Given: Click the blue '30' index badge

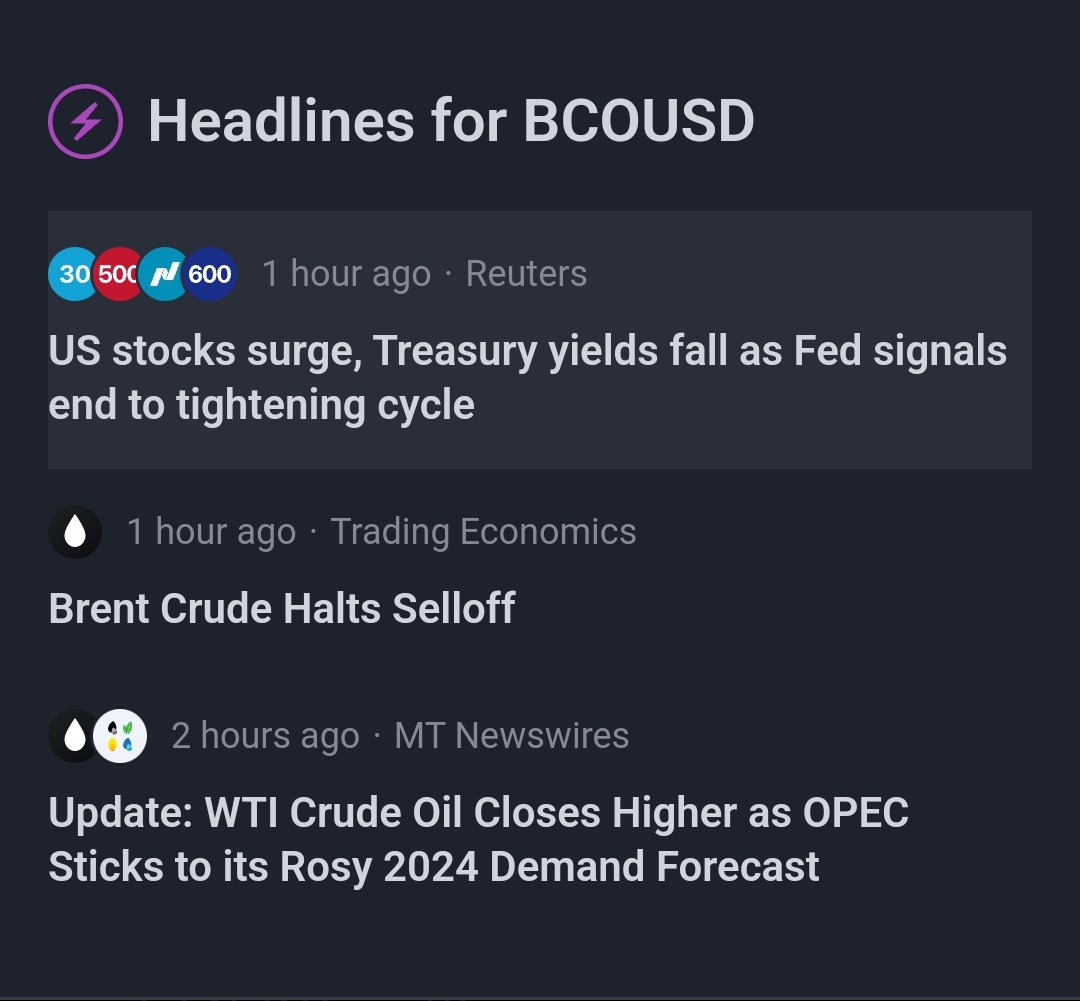Looking at the screenshot, I should [x=72, y=274].
